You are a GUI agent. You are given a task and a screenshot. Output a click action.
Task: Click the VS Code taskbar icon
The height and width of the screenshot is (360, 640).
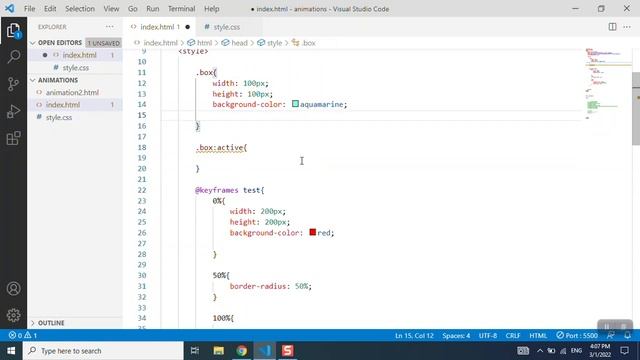264,351
